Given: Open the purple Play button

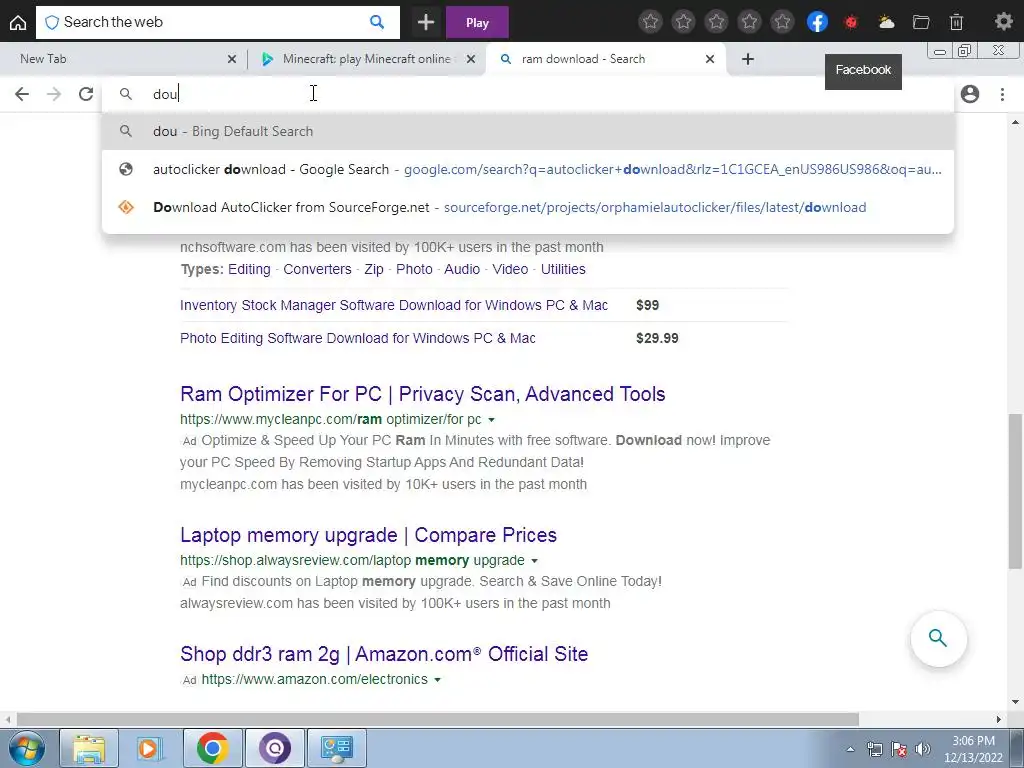Looking at the screenshot, I should coord(477,23).
